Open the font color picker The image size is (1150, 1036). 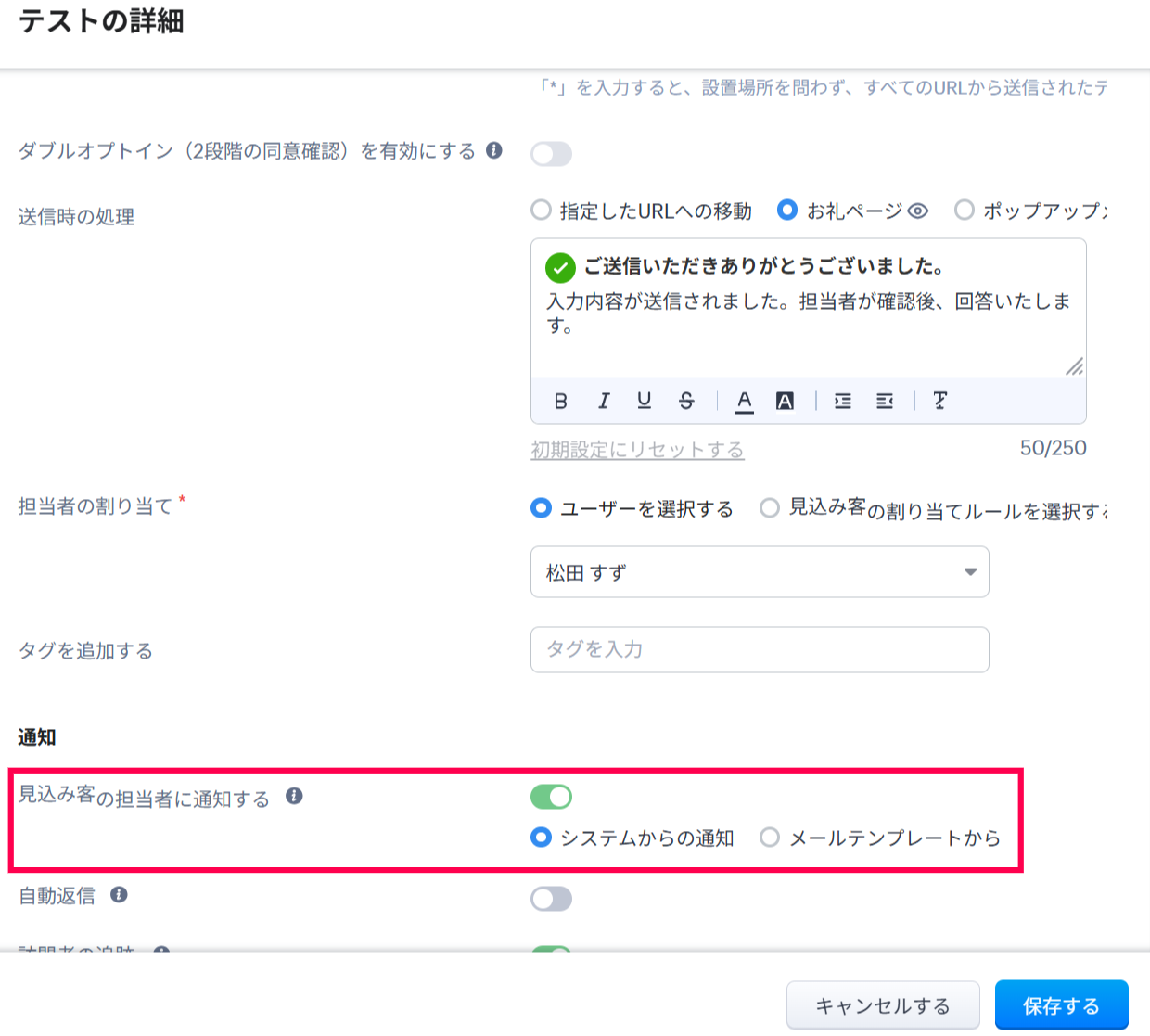pos(744,401)
